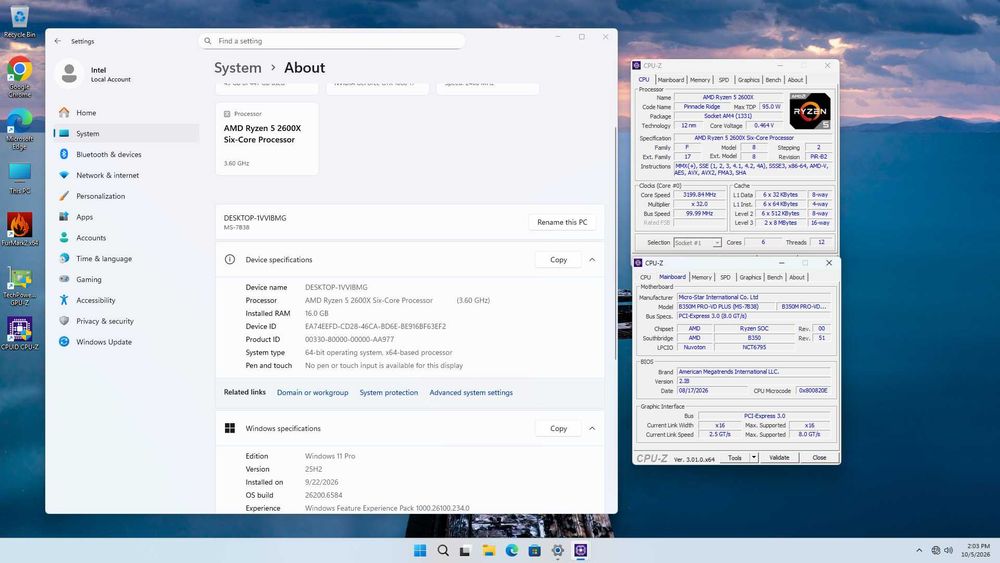
Task: Open Microsoft Edge from the taskbar
Action: point(511,551)
